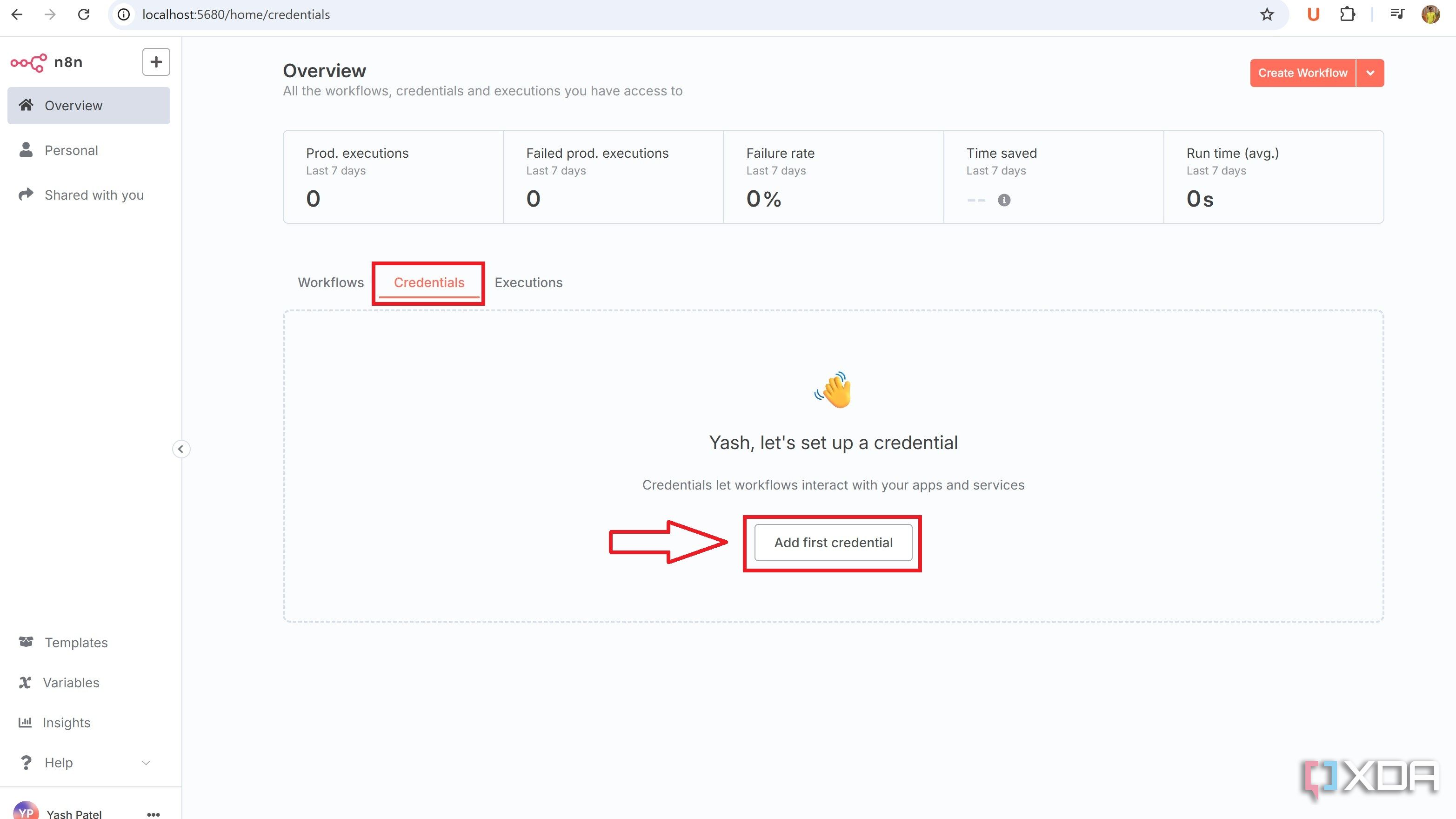Click the Help question mark icon

(26, 762)
